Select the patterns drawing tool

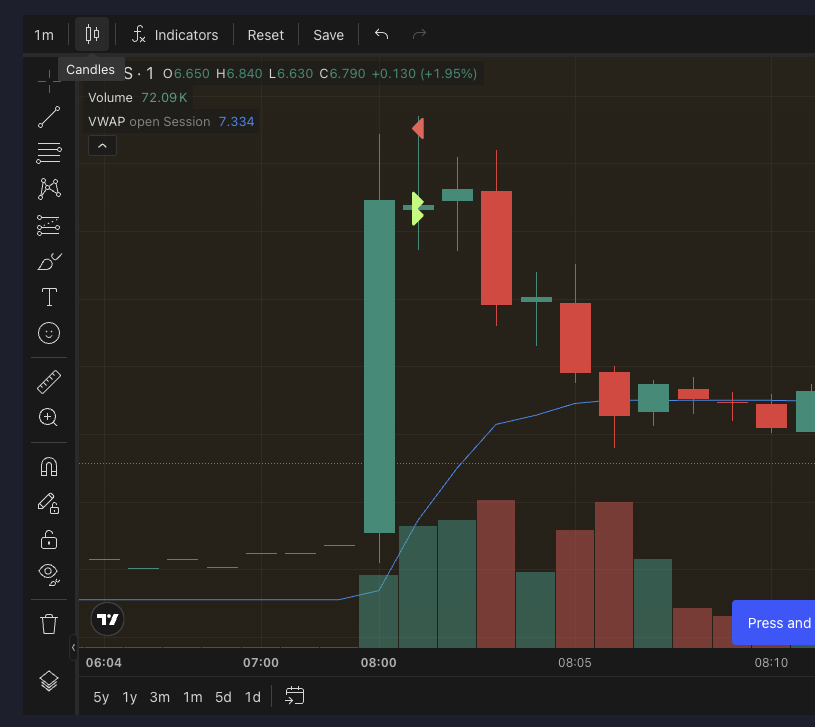[x=48, y=189]
